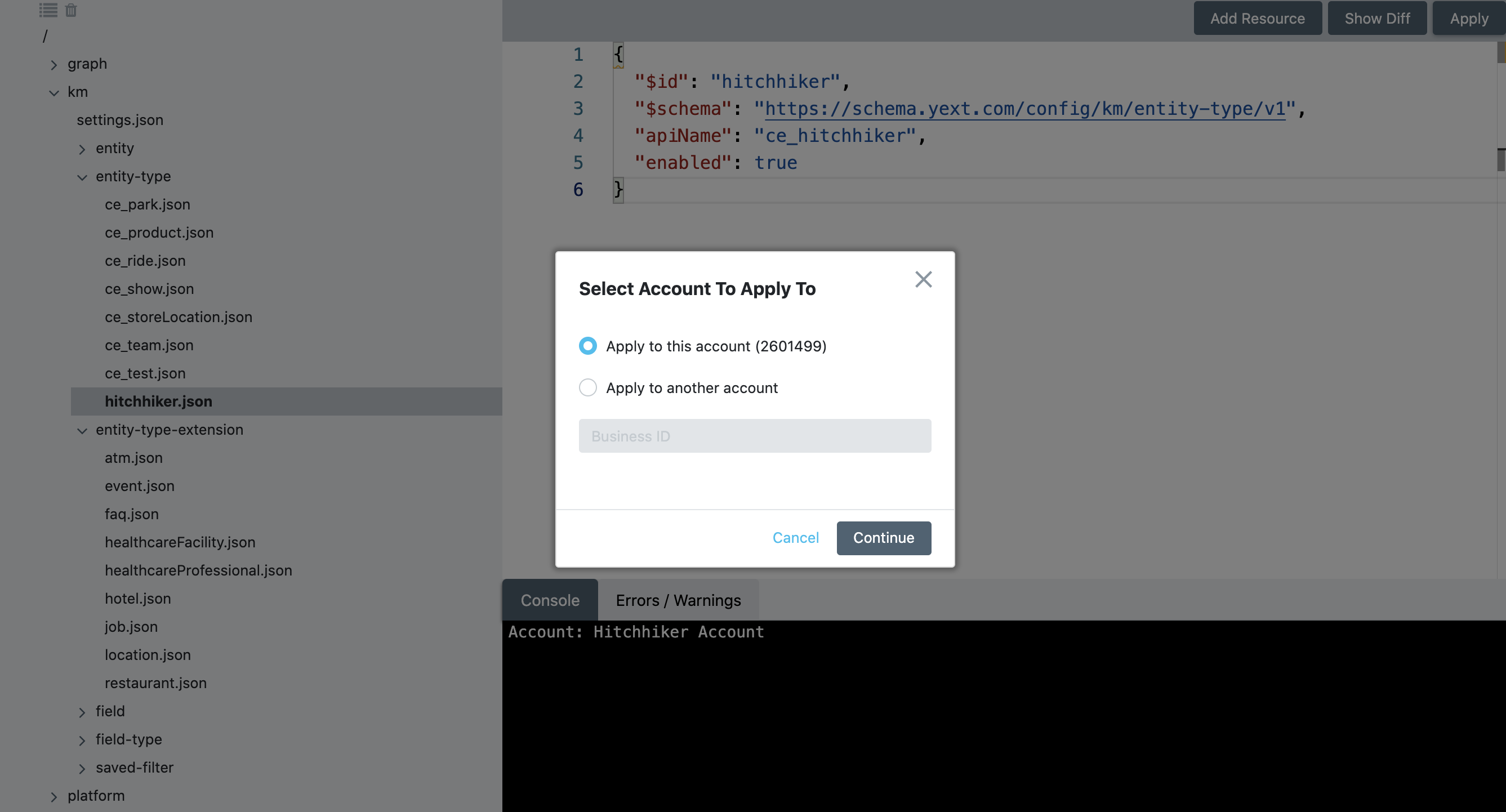Open faq.json file
Viewport: 1506px width, 812px height.
pyautogui.click(x=132, y=514)
